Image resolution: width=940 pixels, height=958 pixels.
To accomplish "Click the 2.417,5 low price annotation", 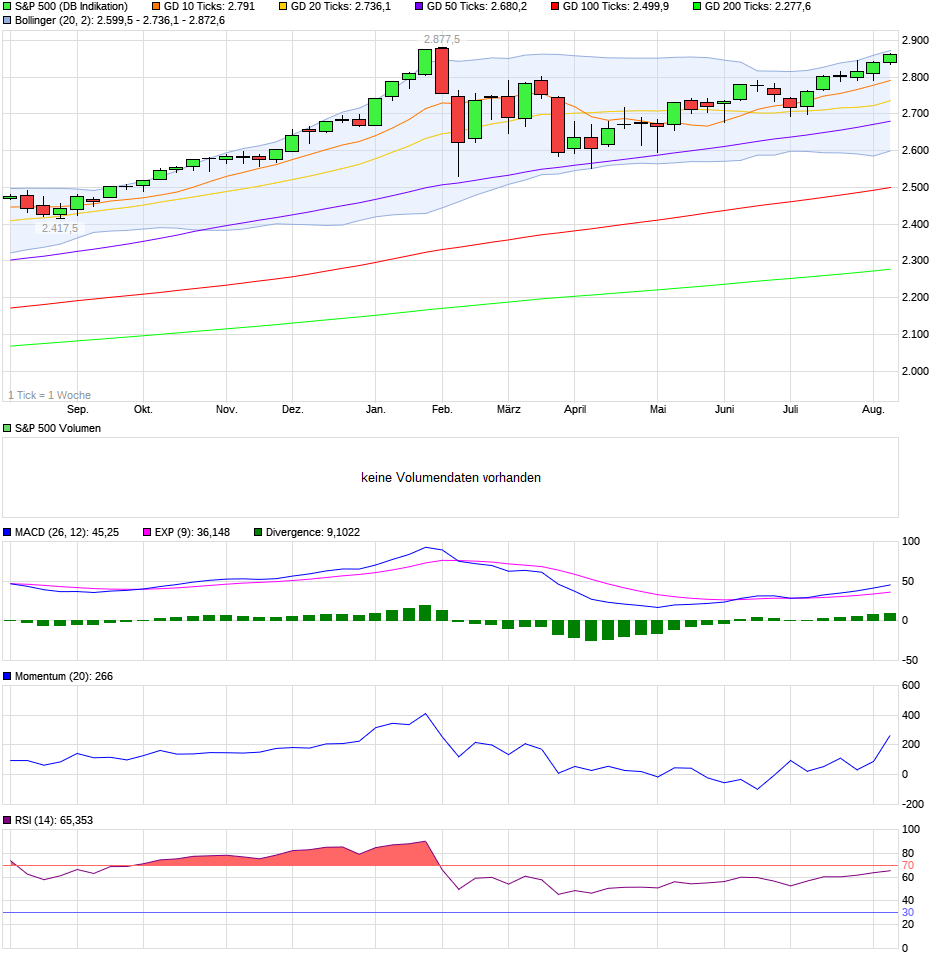I will click(x=60, y=228).
